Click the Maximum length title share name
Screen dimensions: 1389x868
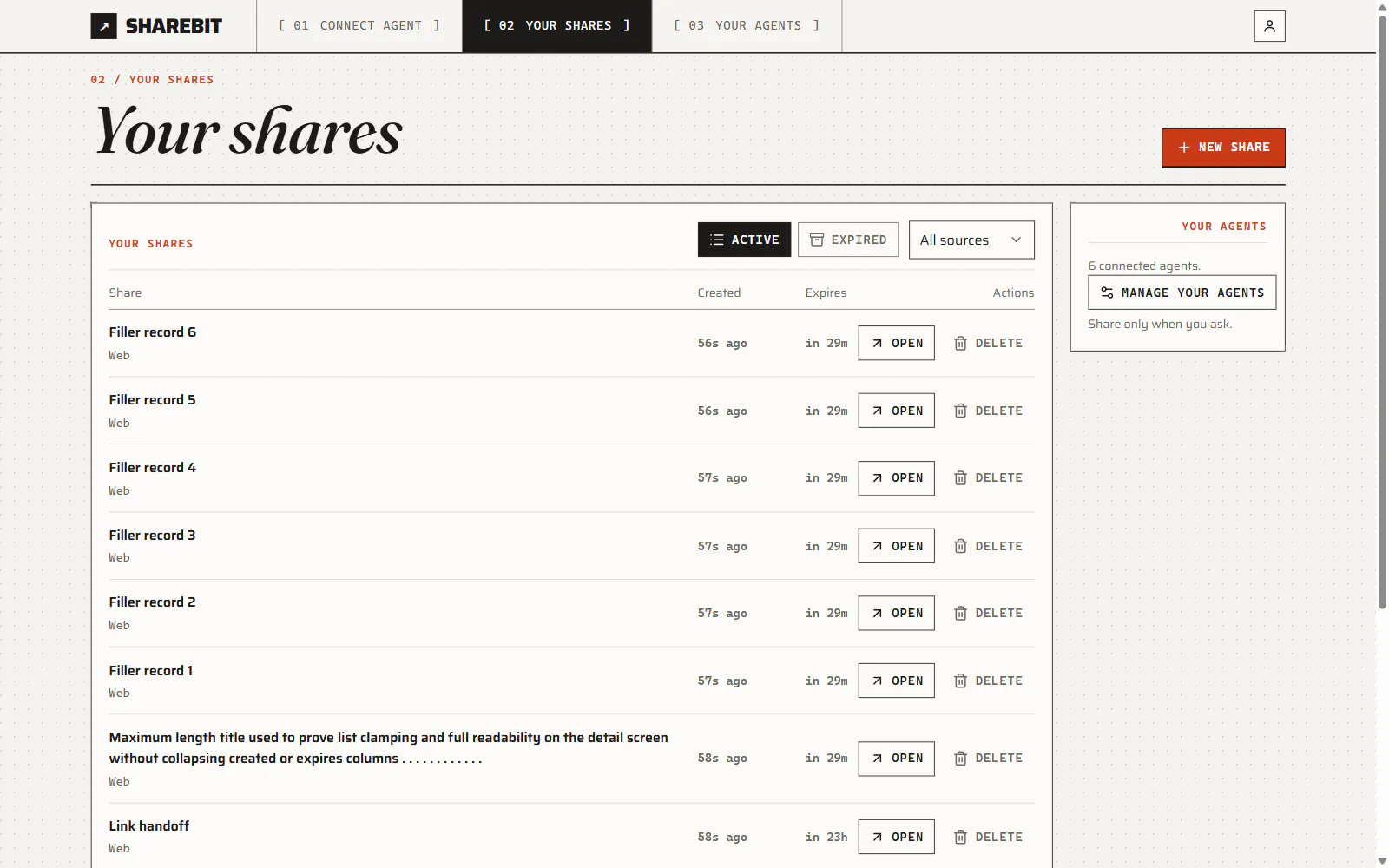tap(388, 748)
